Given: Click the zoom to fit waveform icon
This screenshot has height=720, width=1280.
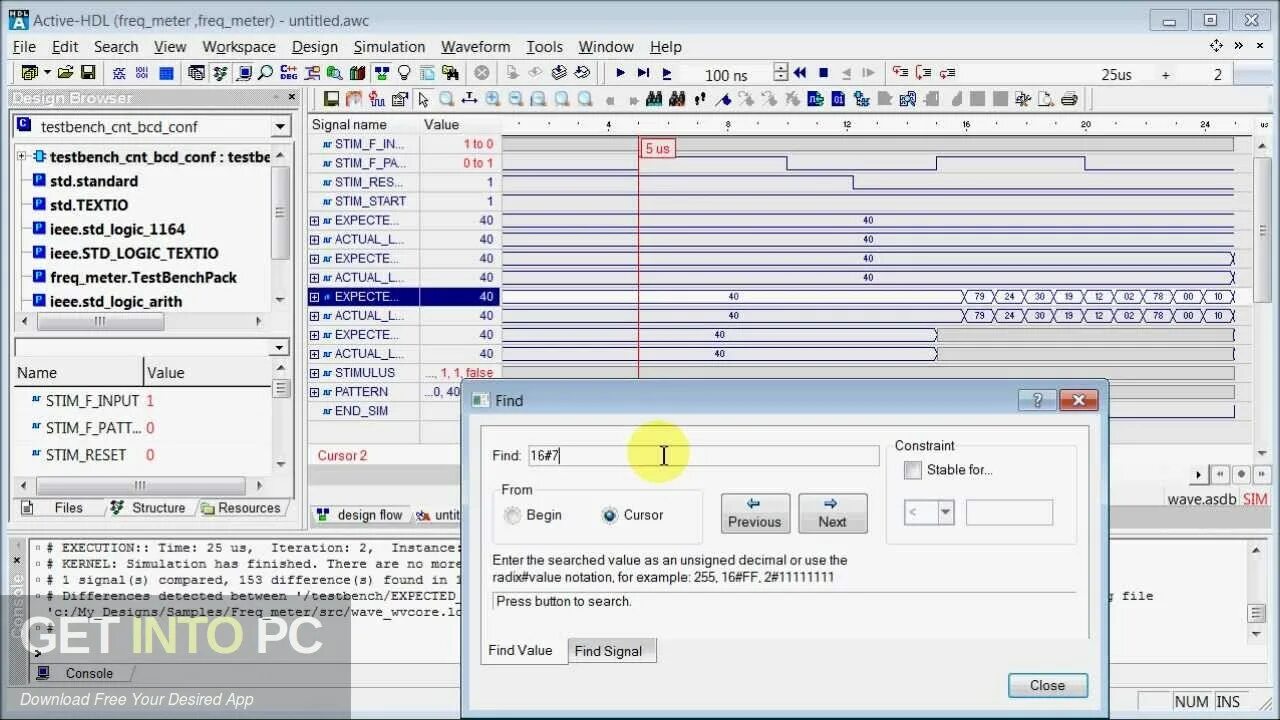Looking at the screenshot, I should (539, 99).
